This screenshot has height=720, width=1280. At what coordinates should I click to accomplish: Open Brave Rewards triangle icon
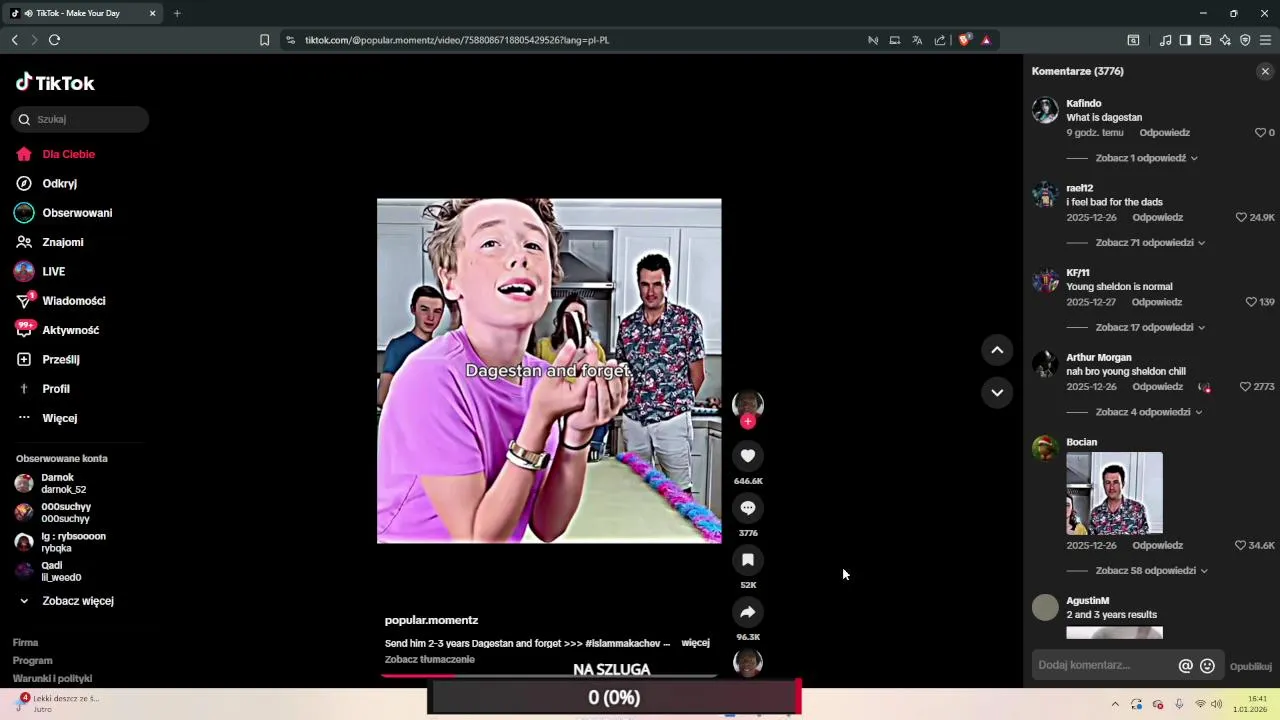[x=986, y=40]
